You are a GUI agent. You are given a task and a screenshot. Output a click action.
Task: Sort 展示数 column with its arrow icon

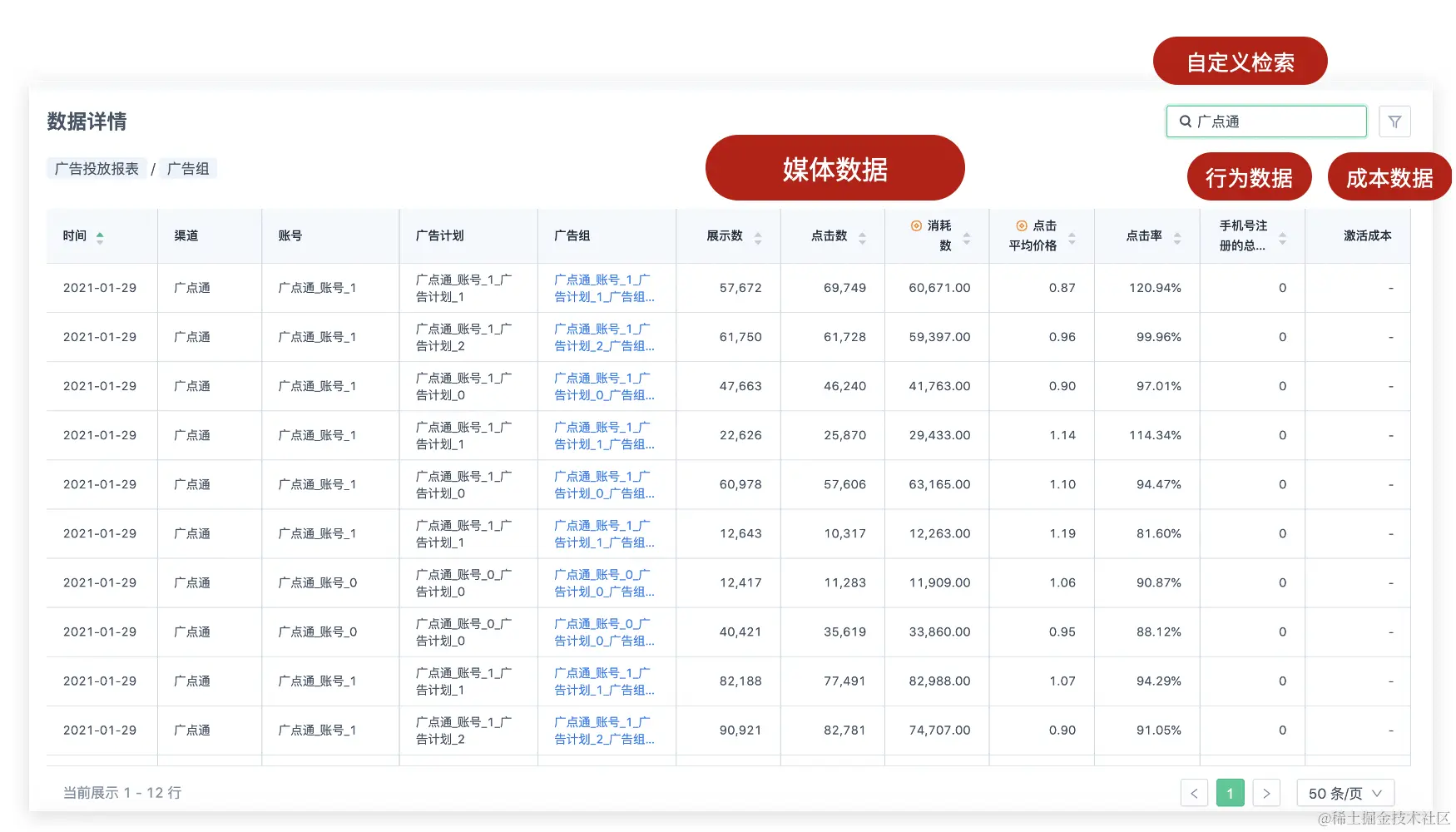(x=758, y=238)
